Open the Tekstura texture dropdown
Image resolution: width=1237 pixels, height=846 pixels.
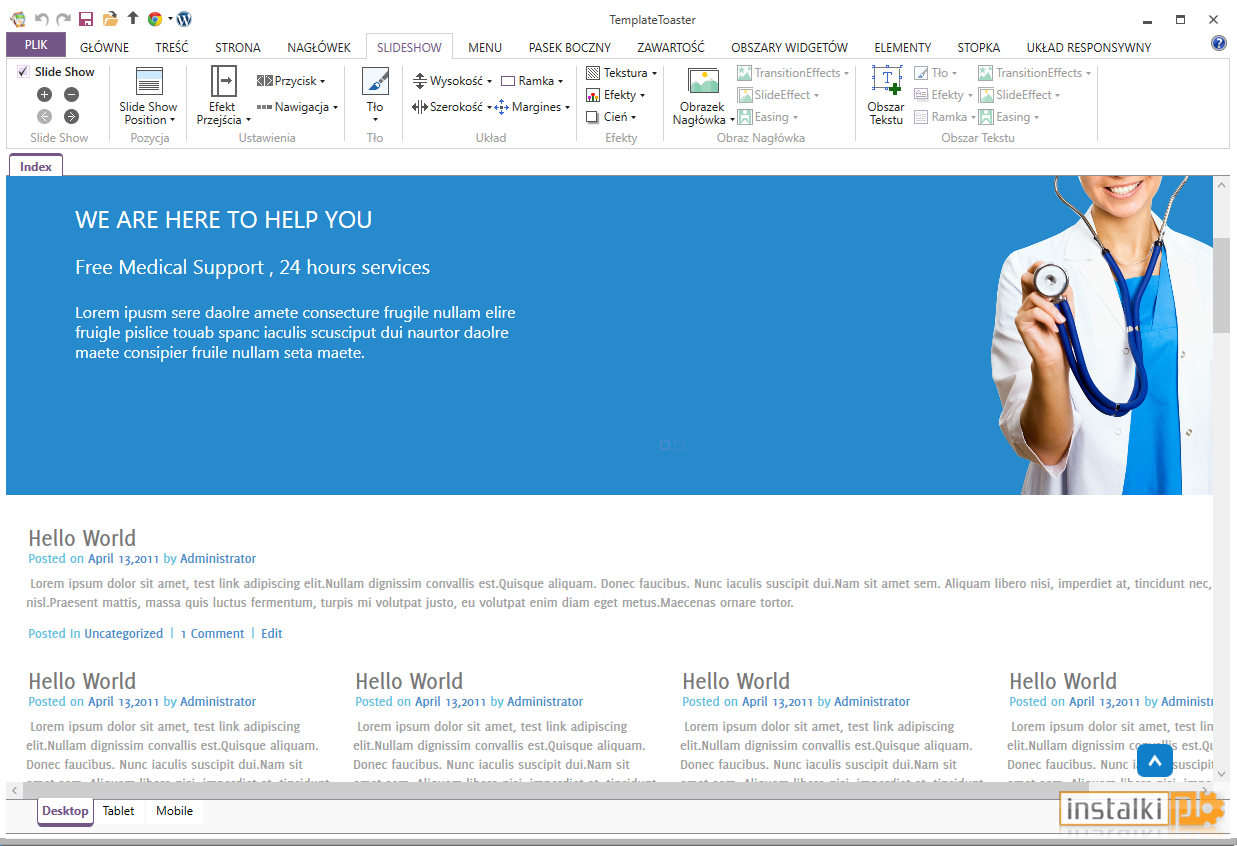coord(621,73)
